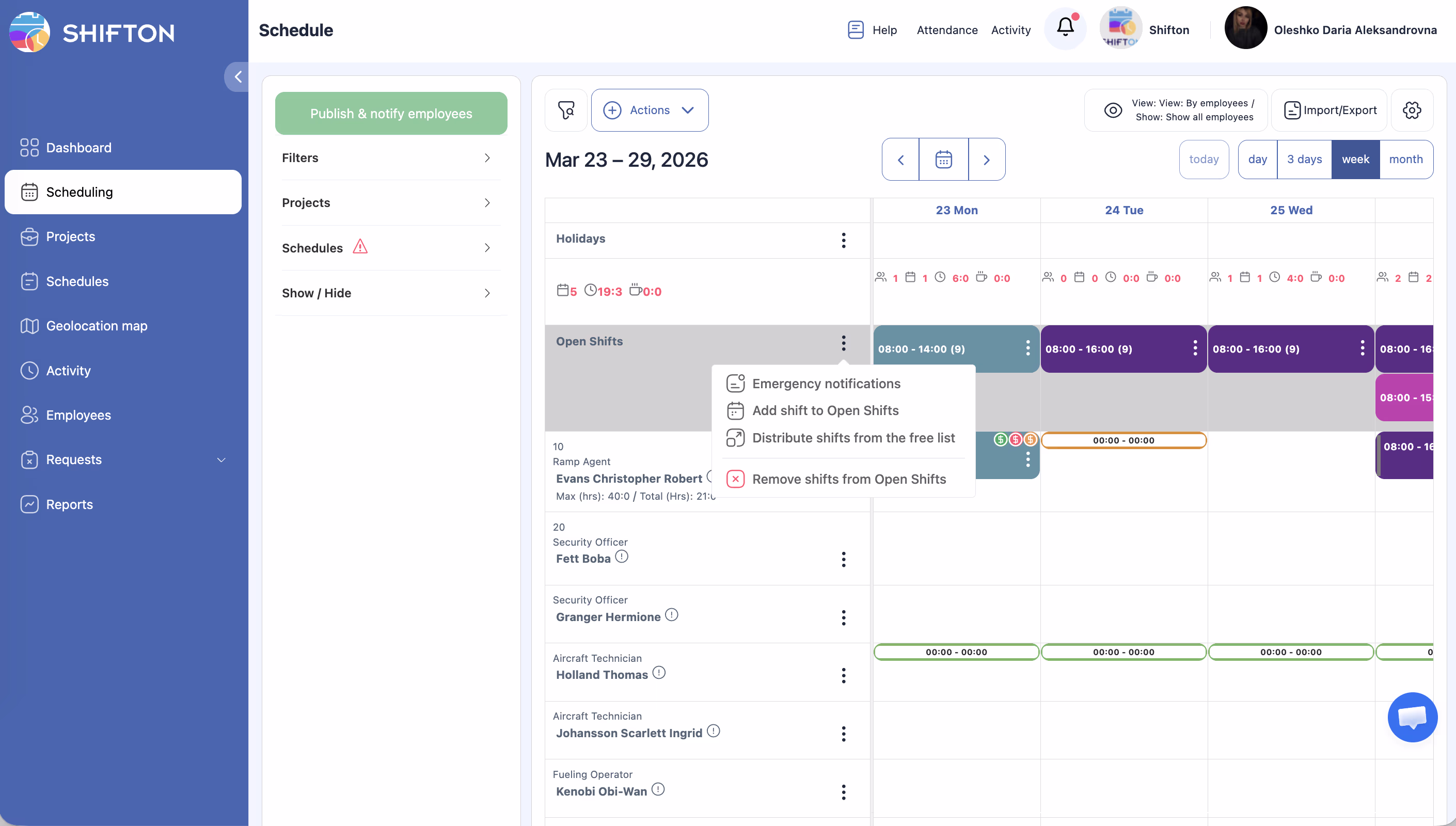Image resolution: width=1456 pixels, height=826 pixels.
Task: Click purple 24 Tue open shift block
Action: coord(1112,349)
